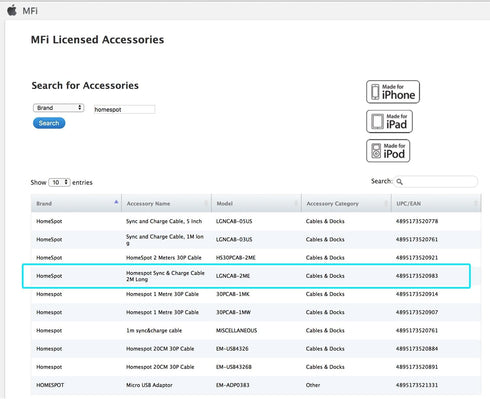This screenshot has width=490, height=399.
Task: Click the Made for iPod badge
Action: click(388, 151)
